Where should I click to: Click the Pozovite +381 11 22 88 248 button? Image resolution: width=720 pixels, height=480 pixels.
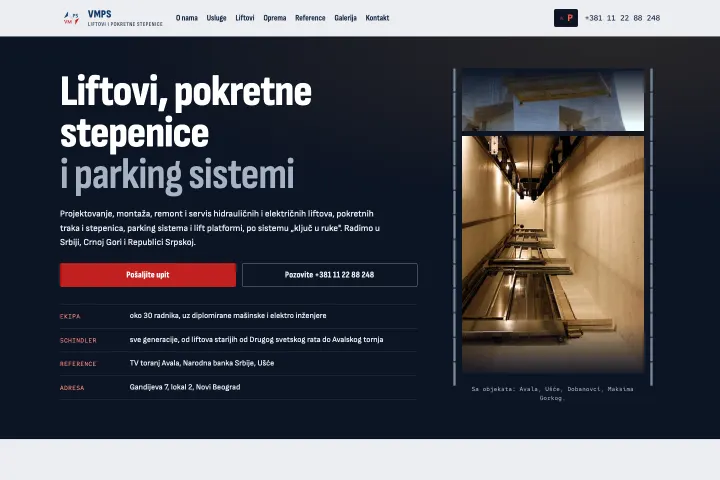pos(330,275)
